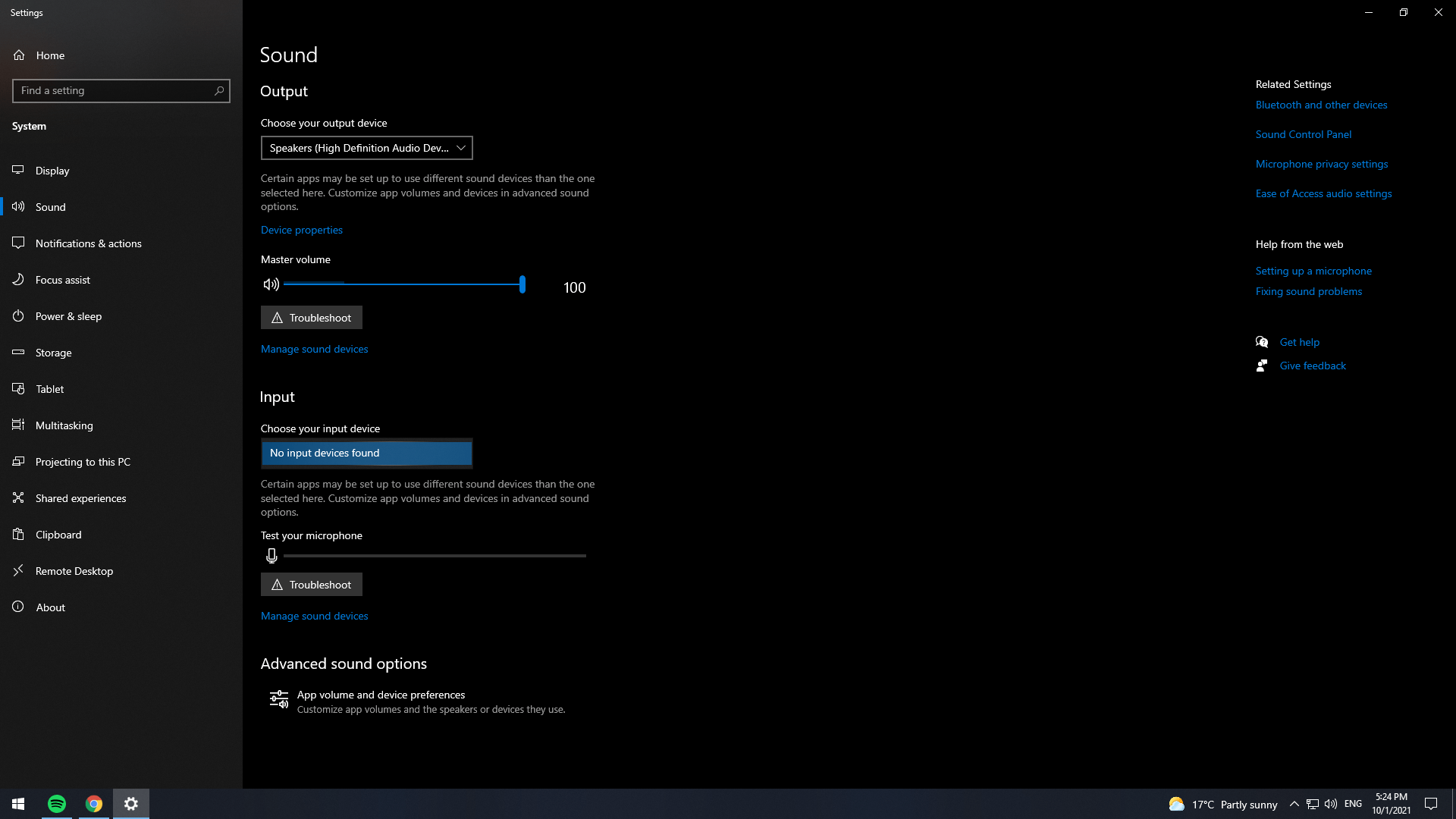This screenshot has height=819, width=1456.
Task: Open the input device dropdown
Action: [366, 453]
